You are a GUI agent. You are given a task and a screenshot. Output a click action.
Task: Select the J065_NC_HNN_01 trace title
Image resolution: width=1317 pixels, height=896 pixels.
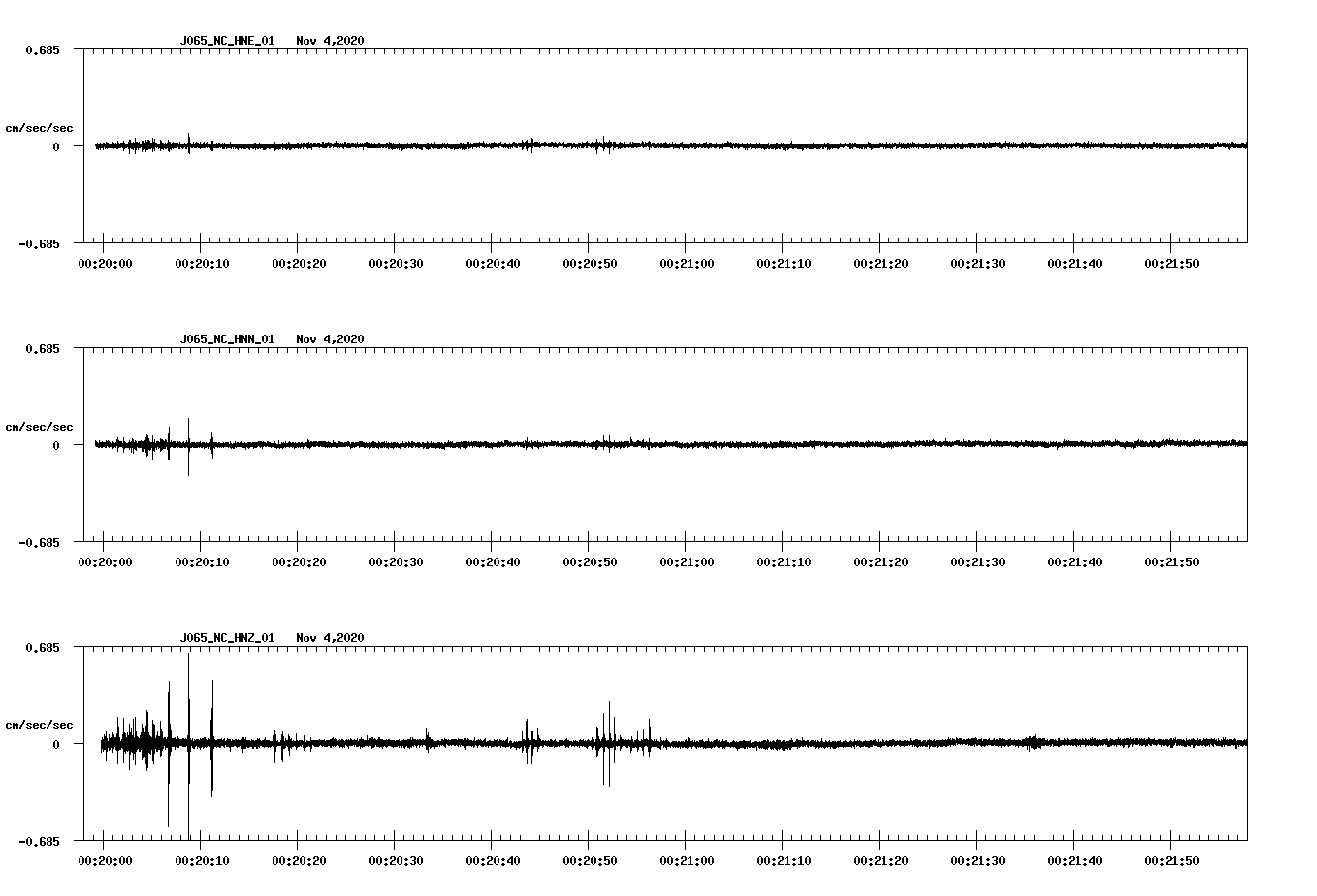tap(227, 338)
